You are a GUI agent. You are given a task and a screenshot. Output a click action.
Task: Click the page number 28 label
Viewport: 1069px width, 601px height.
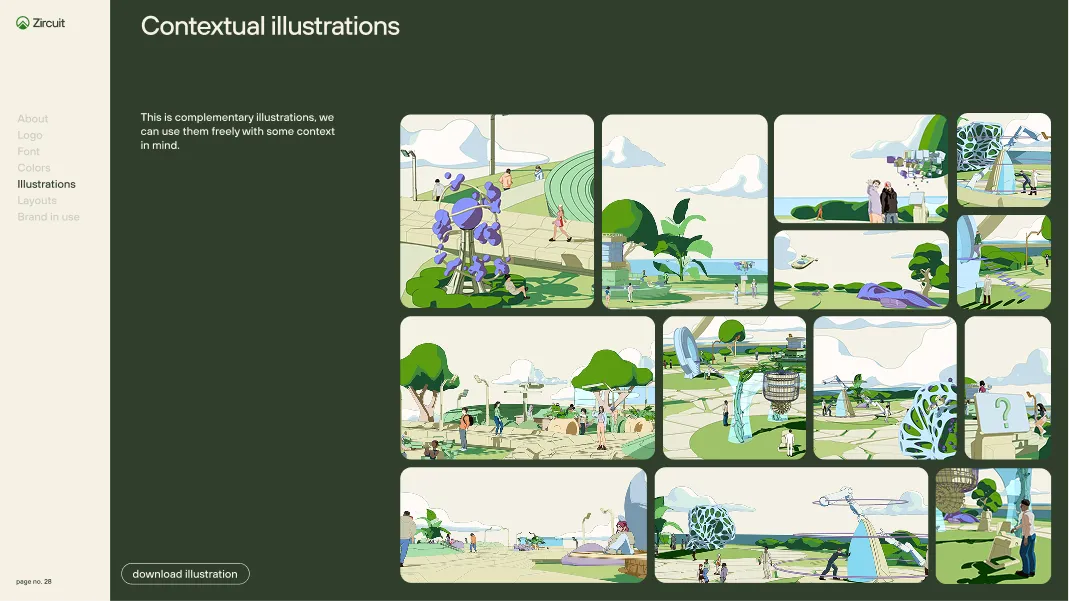[x=35, y=580]
